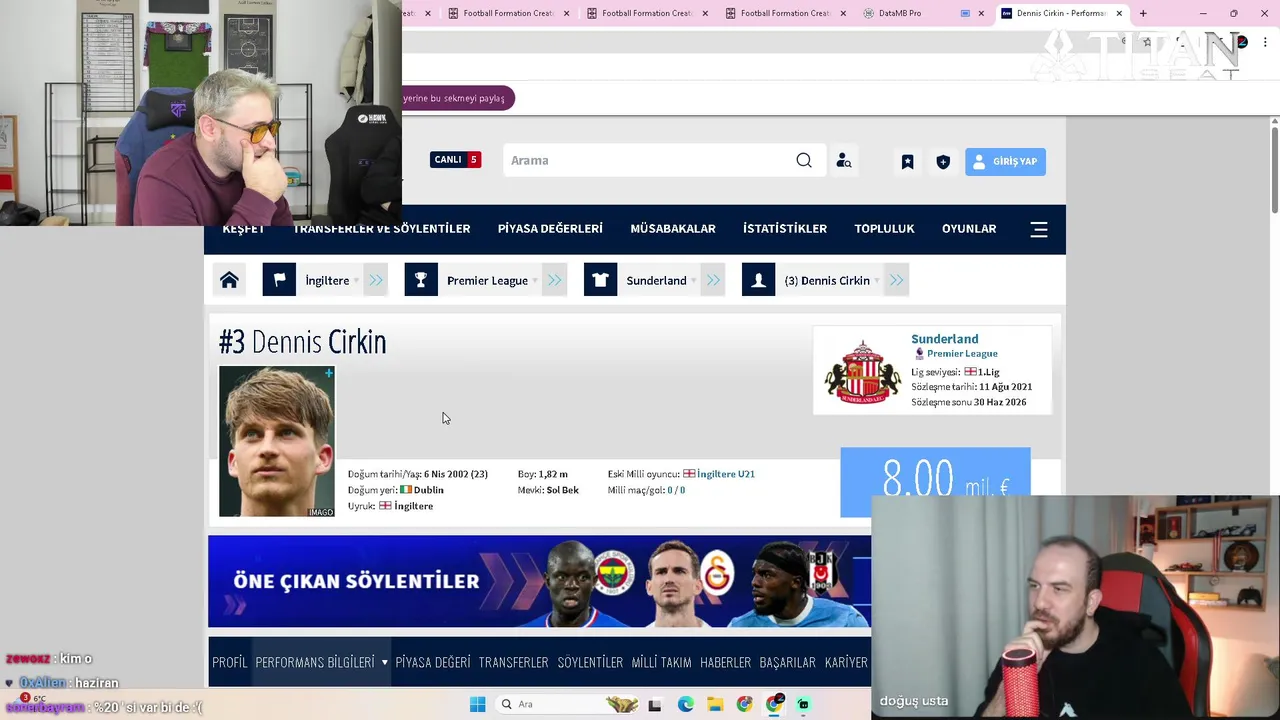
Task: Open the Sunderland club link
Action: point(945,339)
